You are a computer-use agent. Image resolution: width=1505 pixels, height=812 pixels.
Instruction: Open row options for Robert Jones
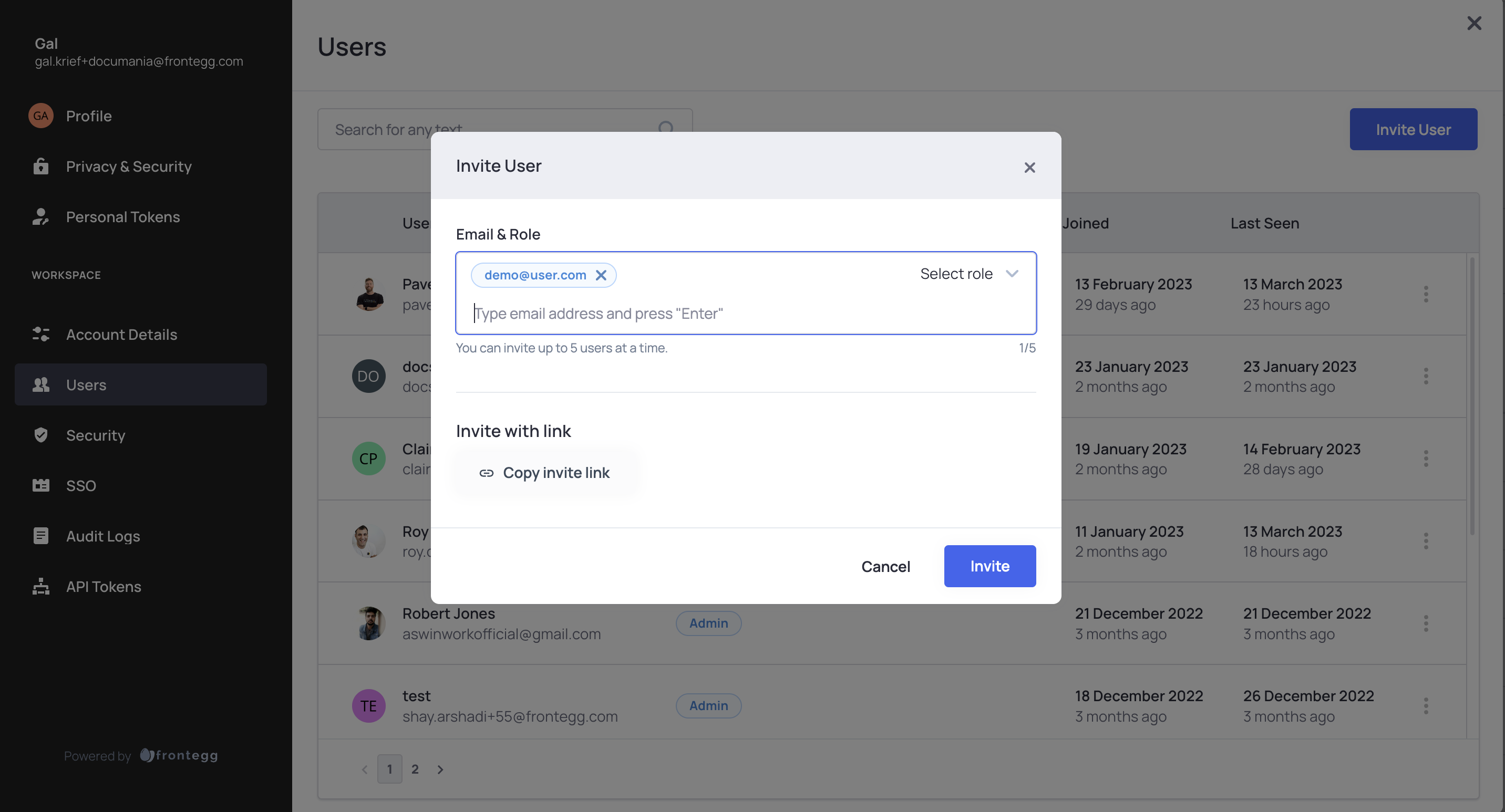[1426, 623]
